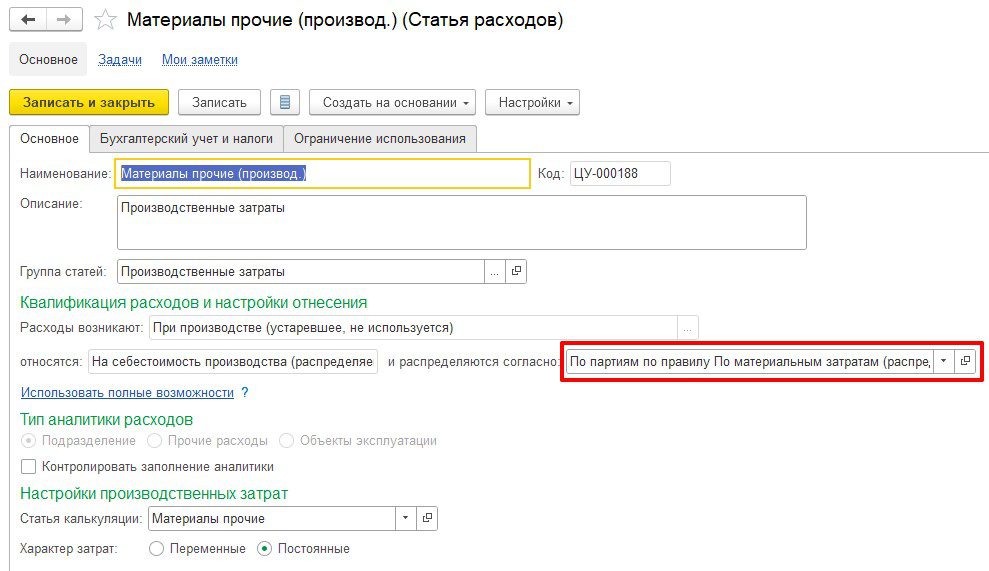Enable Контролировать заполнение аналитики checkbox

(28, 466)
